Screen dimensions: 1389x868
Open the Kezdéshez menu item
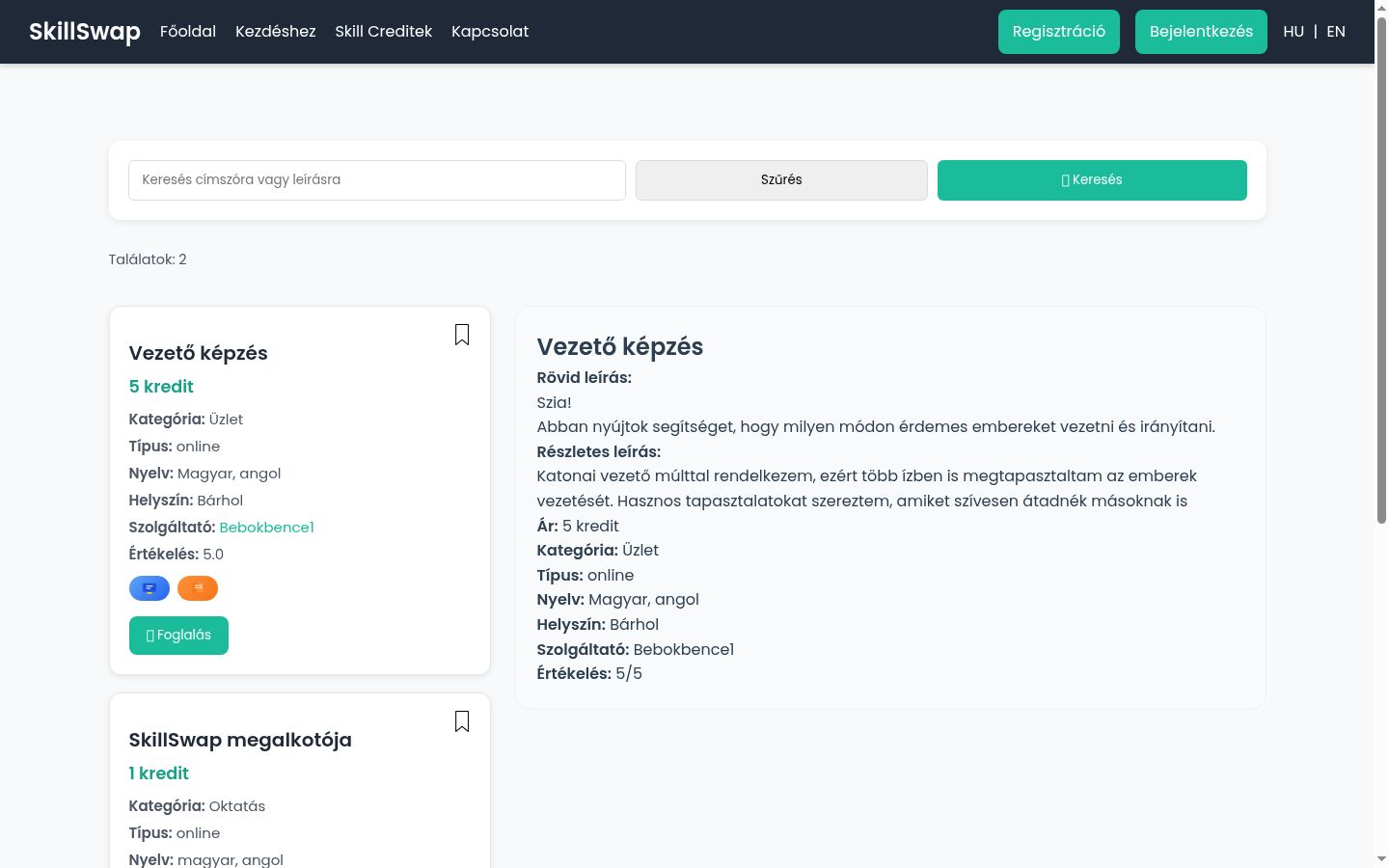click(276, 32)
